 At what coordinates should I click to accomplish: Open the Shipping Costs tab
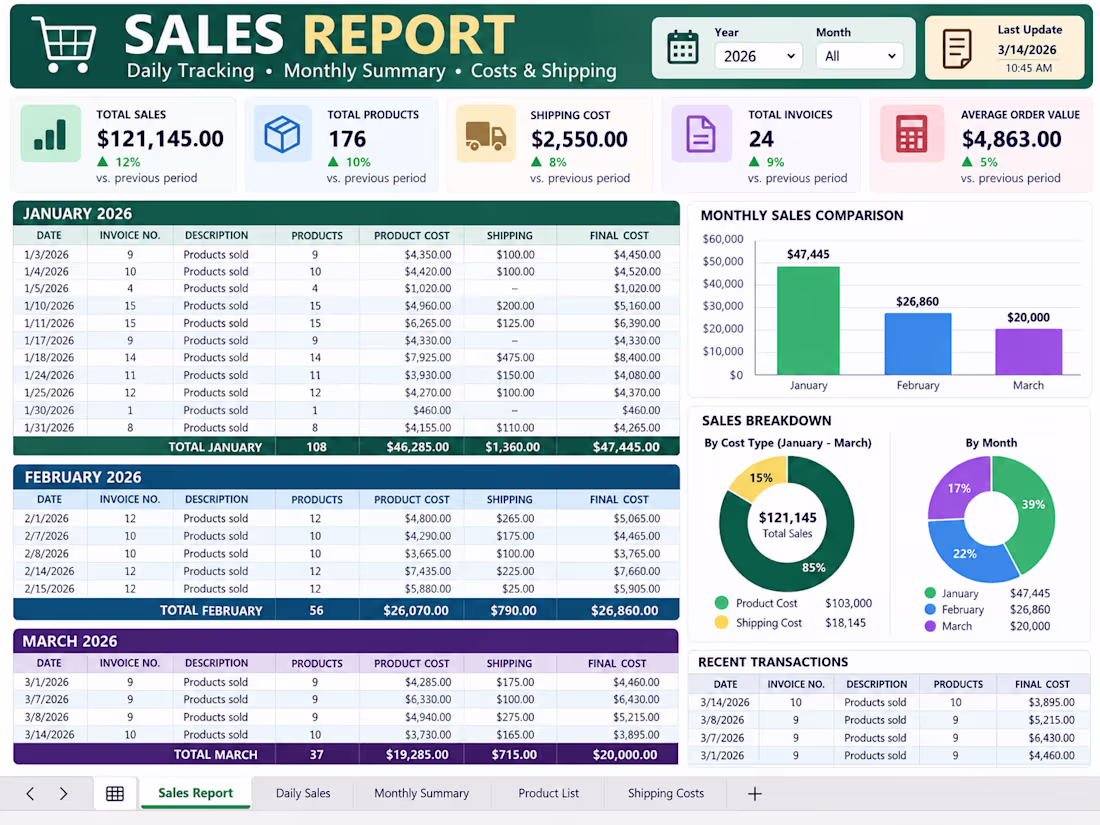click(666, 793)
